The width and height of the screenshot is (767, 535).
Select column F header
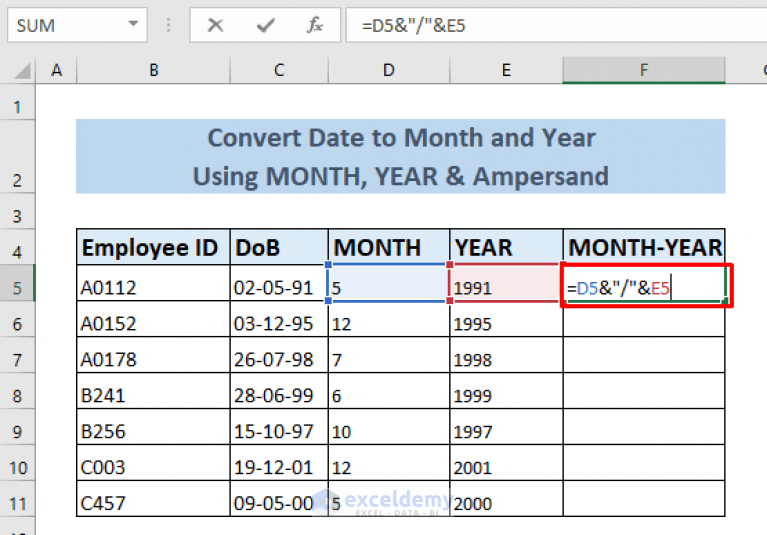coord(644,70)
